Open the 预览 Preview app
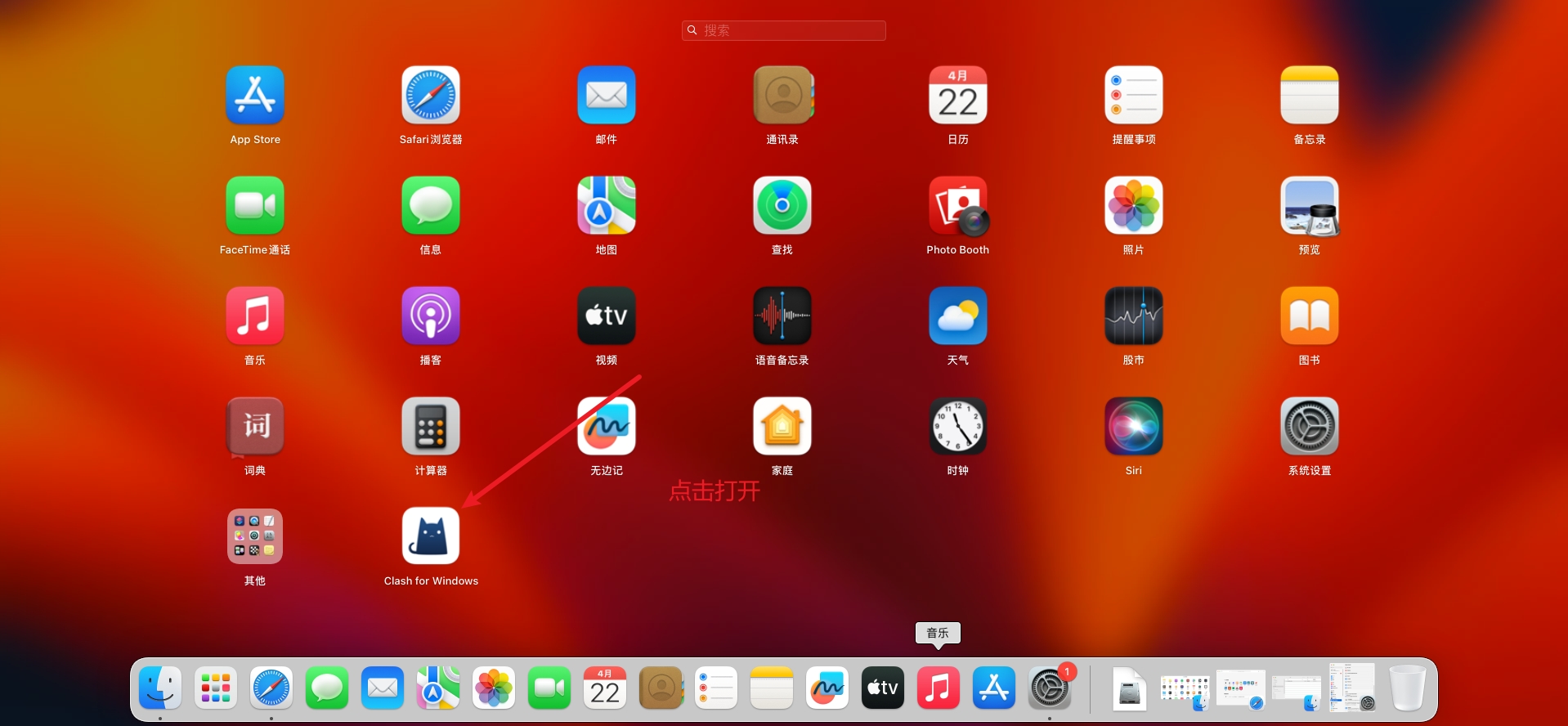This screenshot has height=726, width=1568. [x=1309, y=206]
